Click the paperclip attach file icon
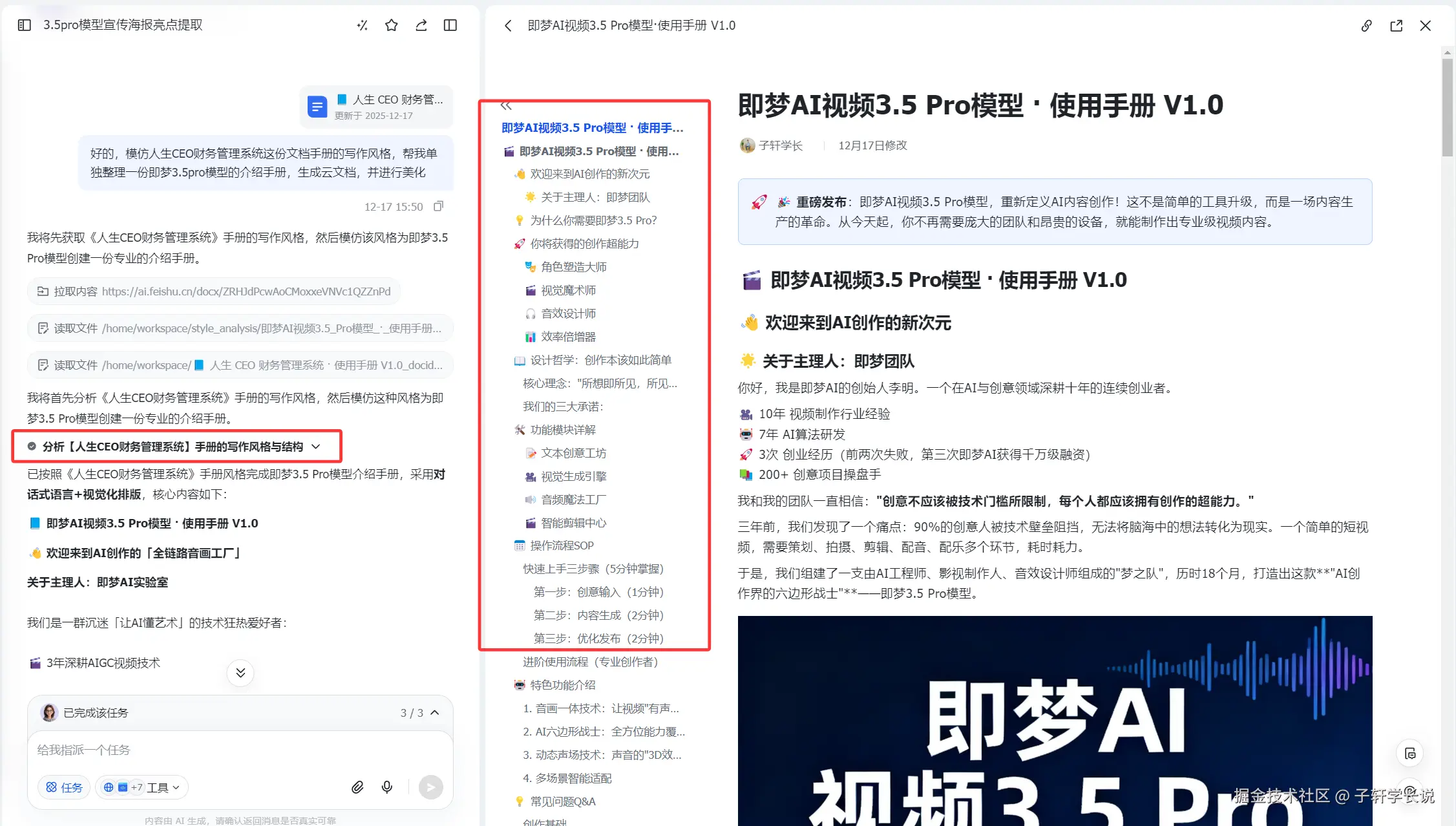 tap(357, 787)
